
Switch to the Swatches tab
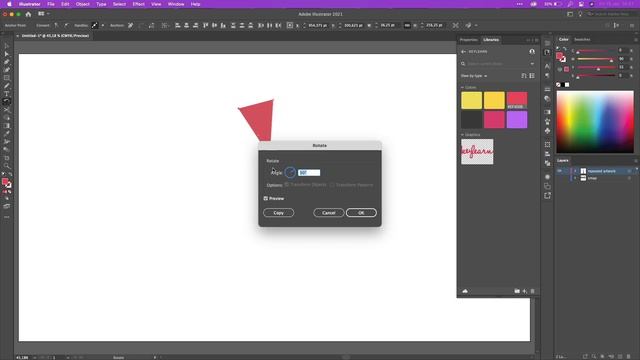click(582, 40)
